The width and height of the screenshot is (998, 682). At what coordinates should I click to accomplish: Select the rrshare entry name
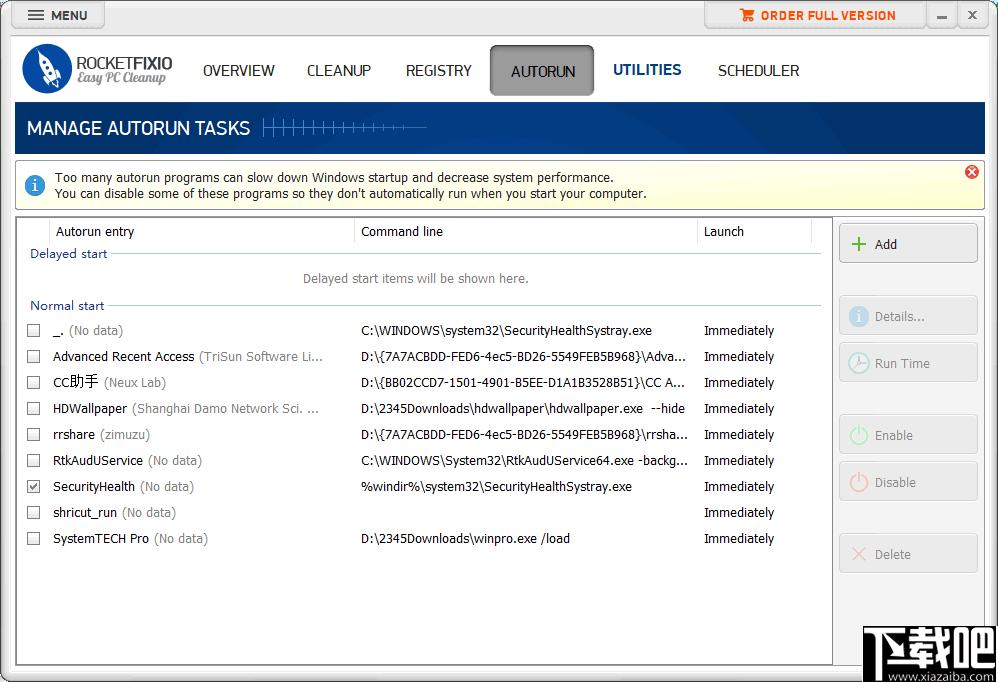tap(74, 435)
